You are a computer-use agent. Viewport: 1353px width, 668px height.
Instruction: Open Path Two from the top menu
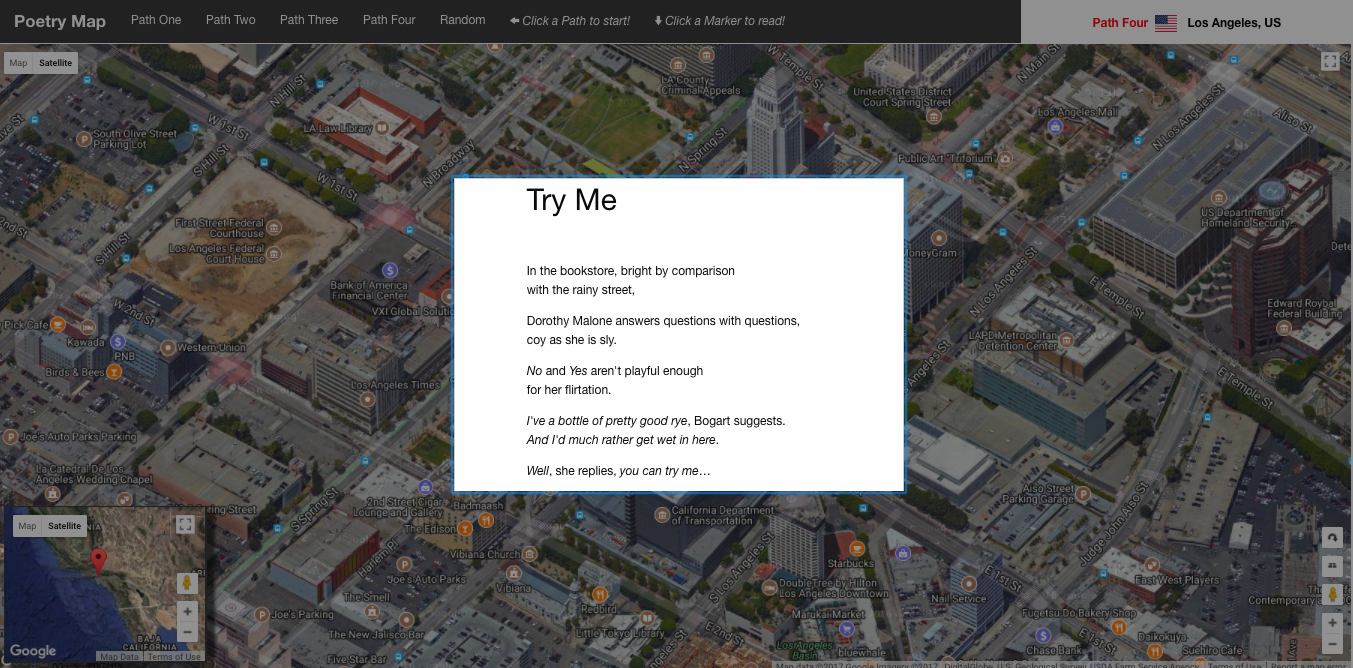[x=230, y=18]
